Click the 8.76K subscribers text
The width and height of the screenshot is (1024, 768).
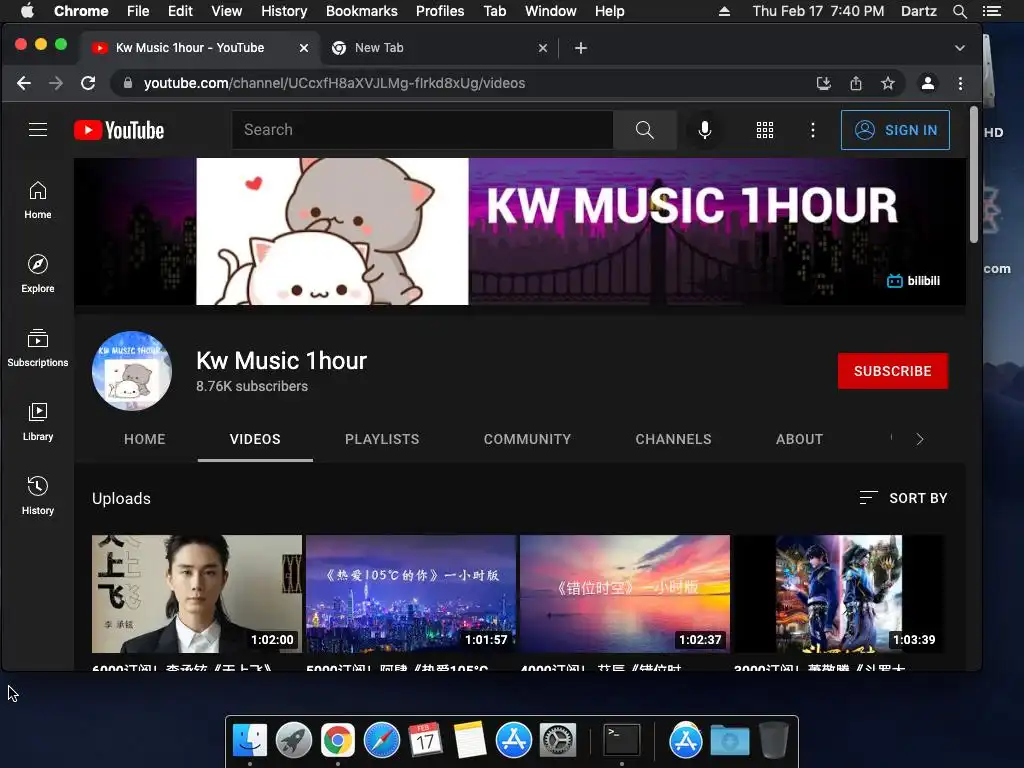pos(252,387)
